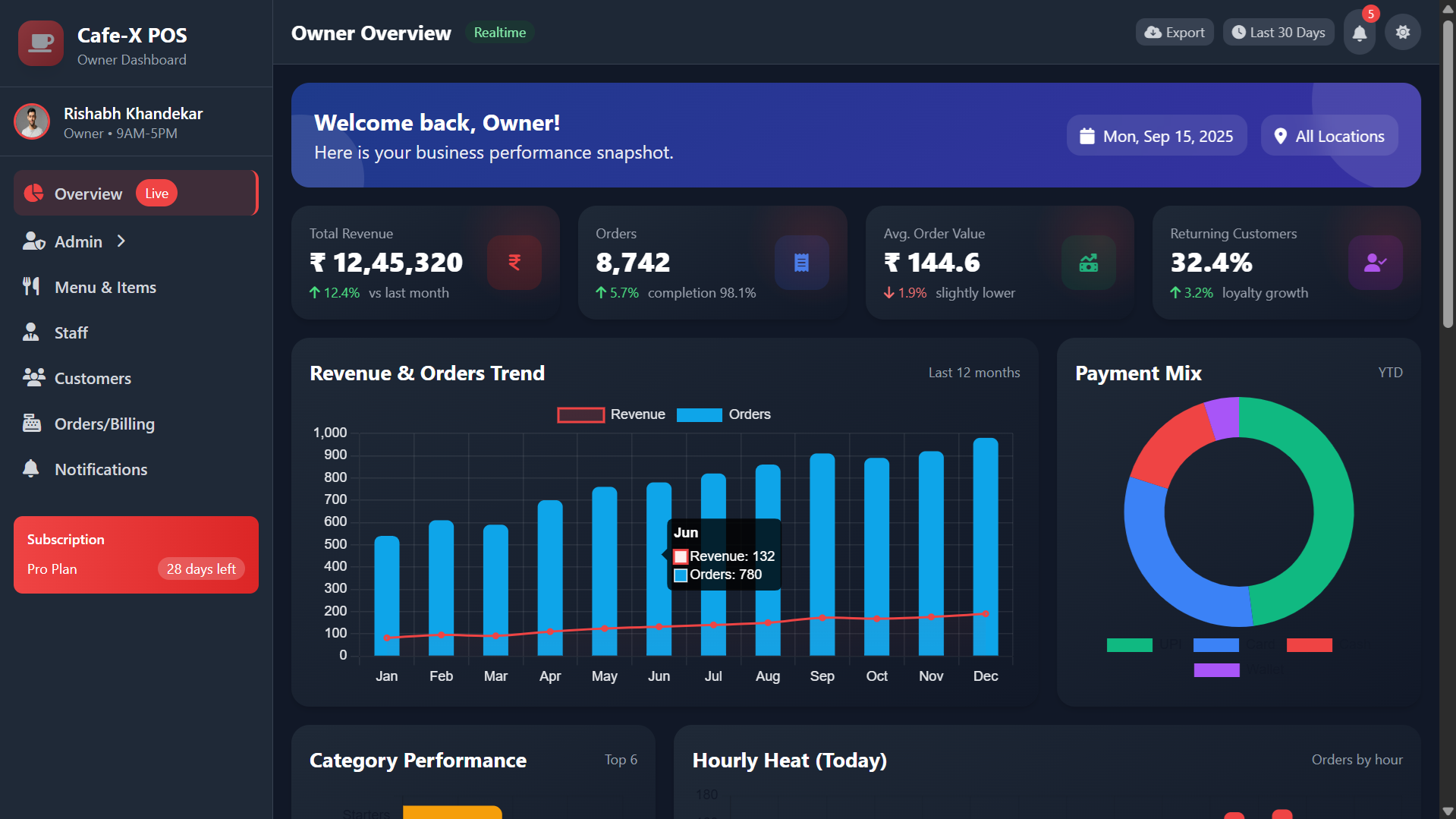The image size is (1456, 819).
Task: Open the All Locations selector
Action: pyautogui.click(x=1329, y=136)
